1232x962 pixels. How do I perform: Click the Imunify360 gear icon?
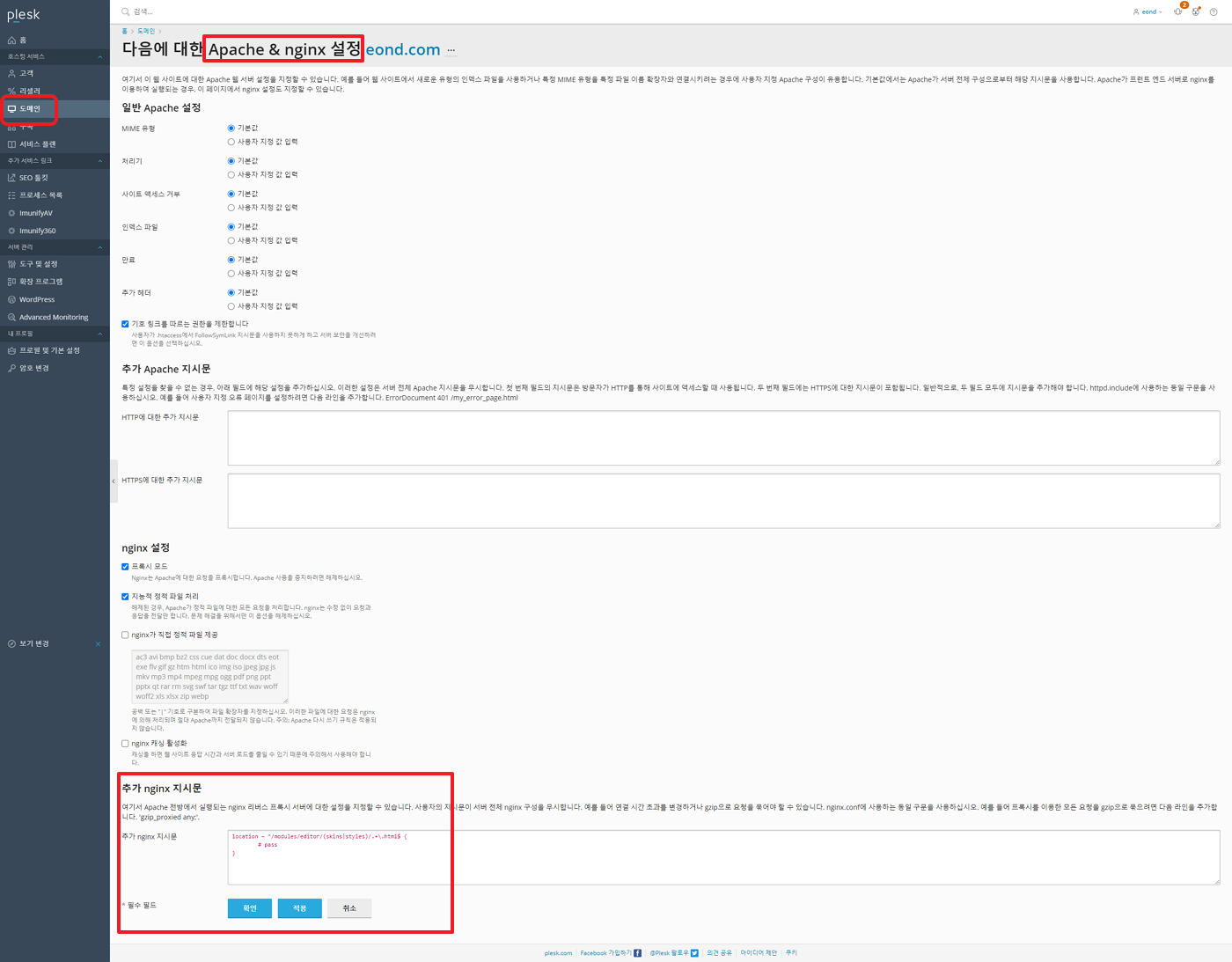(x=11, y=231)
